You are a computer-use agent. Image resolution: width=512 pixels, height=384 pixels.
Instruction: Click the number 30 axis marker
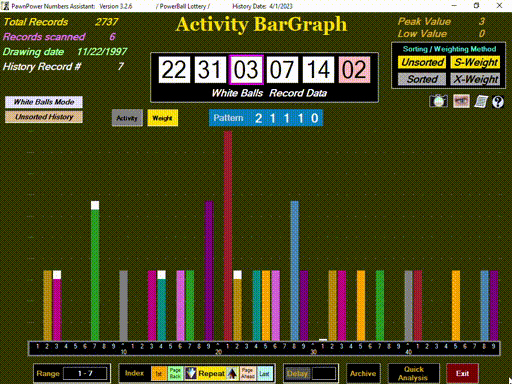tap(313, 352)
